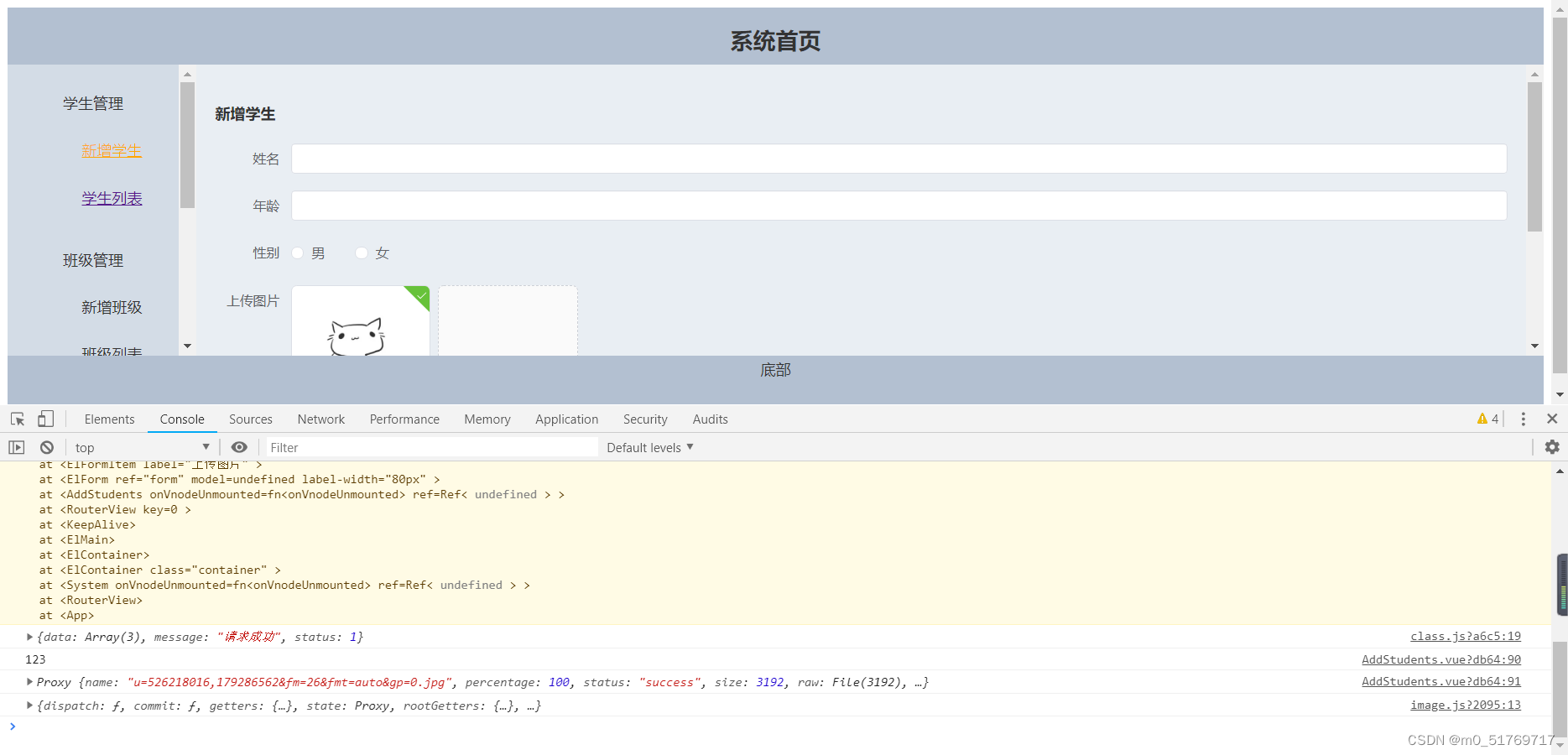Viewport: 1568px width, 755px height.
Task: Open AddStudents.vue?db64:91 source link
Action: pos(1441,682)
